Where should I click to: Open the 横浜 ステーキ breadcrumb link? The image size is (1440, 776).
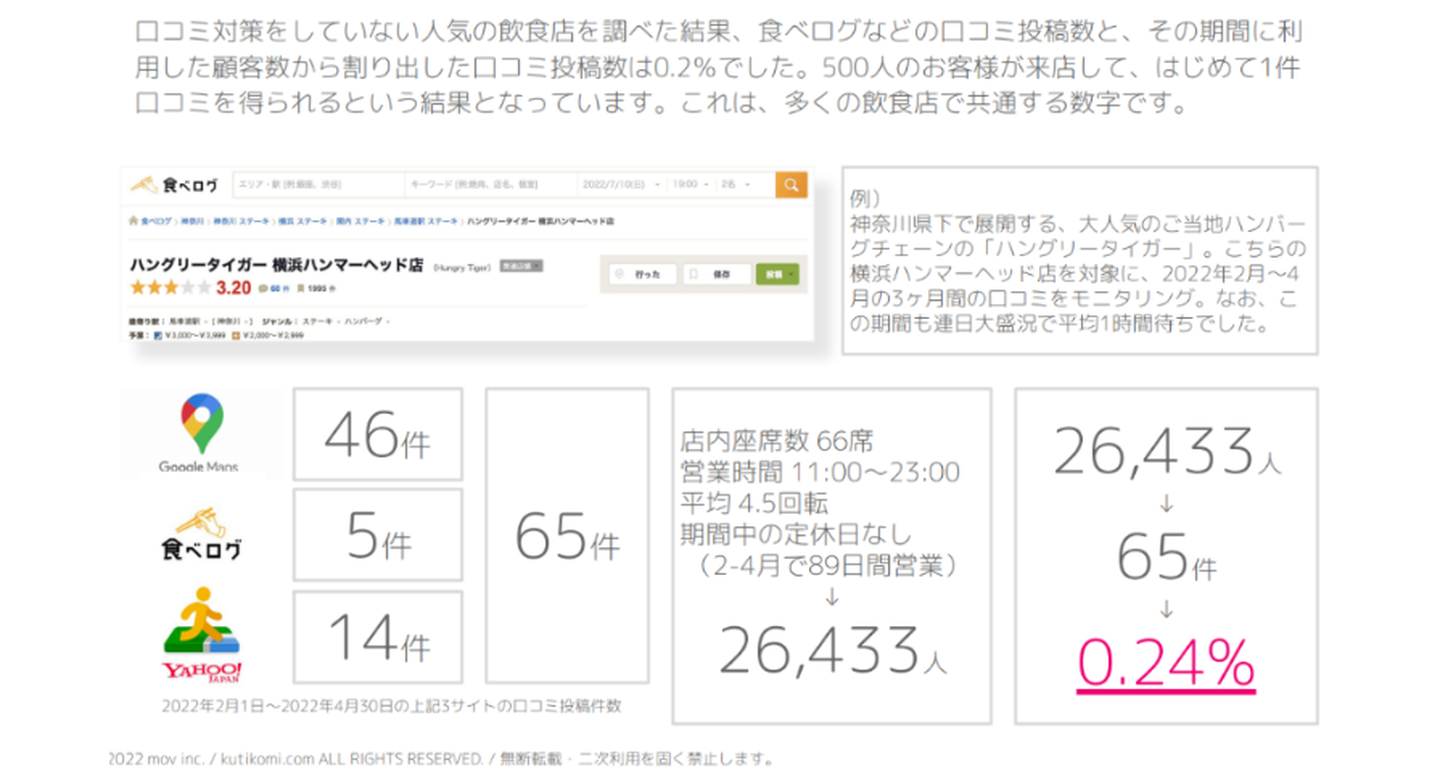pyautogui.click(x=301, y=220)
